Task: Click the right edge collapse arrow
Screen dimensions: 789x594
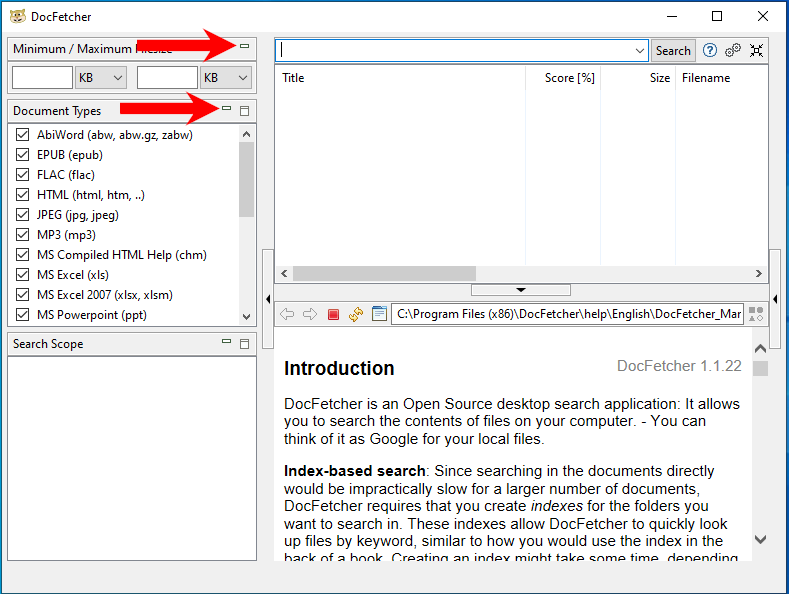Action: point(775,299)
